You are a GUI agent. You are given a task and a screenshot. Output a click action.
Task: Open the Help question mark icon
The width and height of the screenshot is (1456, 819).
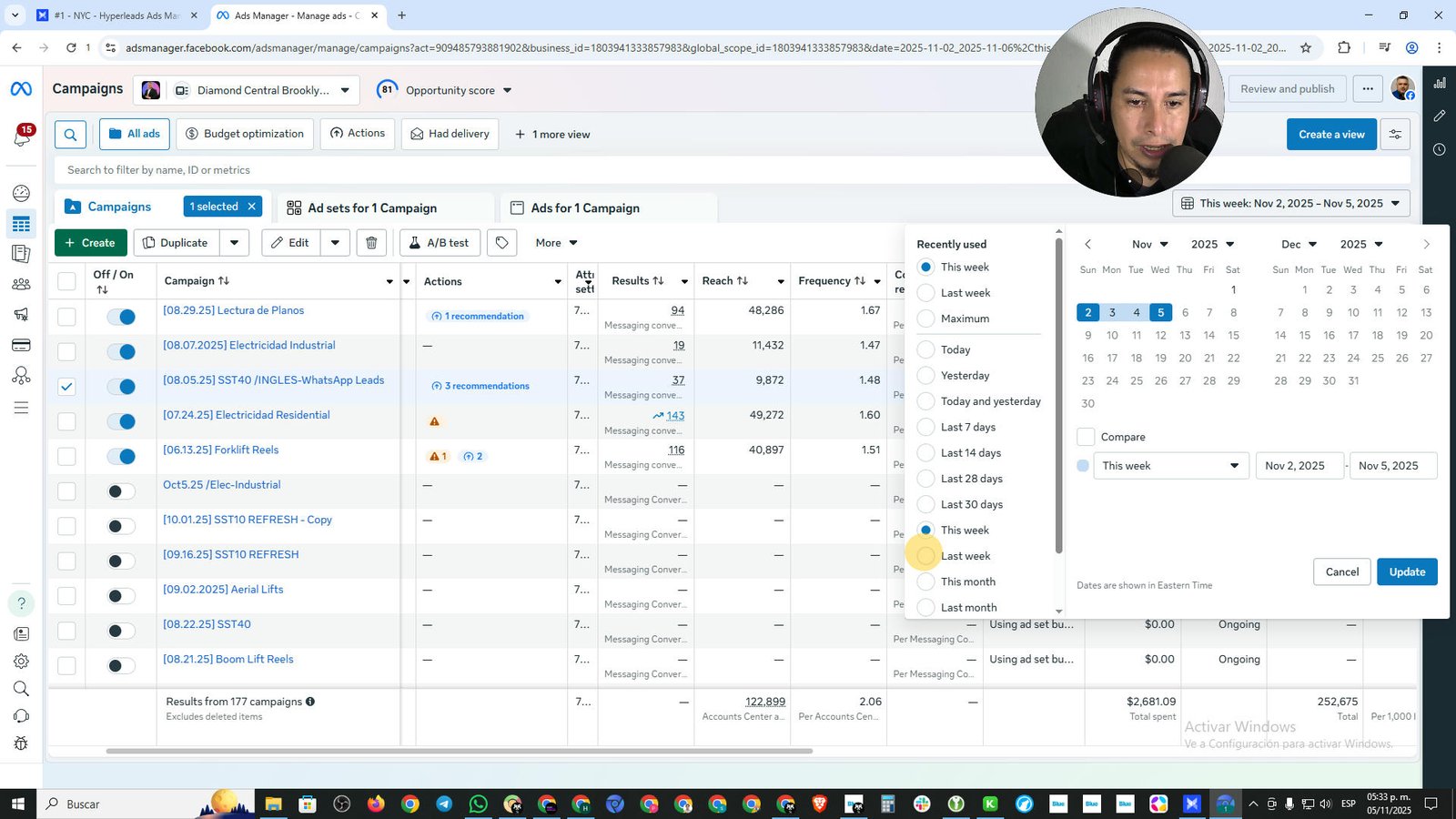click(x=21, y=603)
